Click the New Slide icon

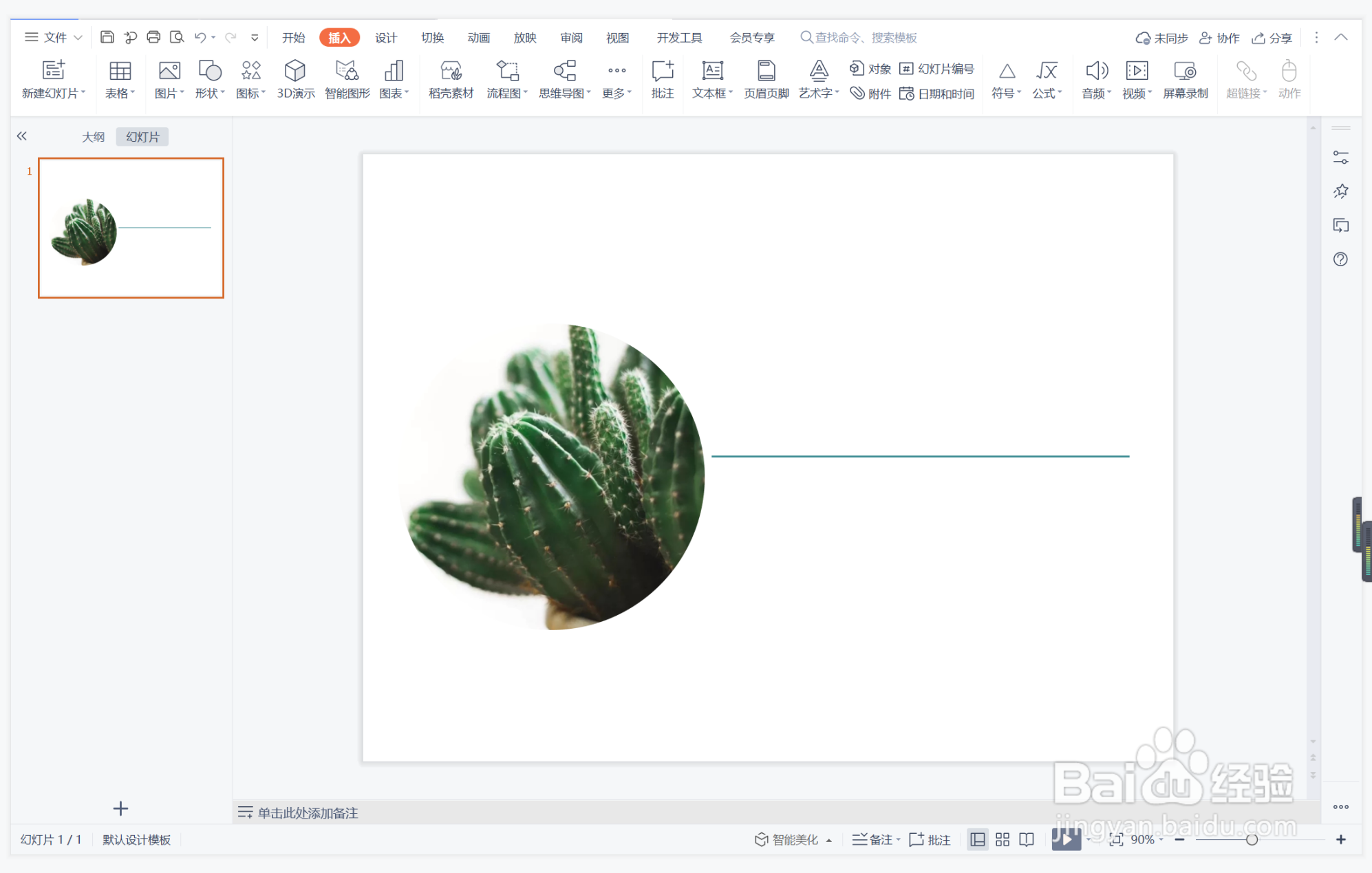pyautogui.click(x=53, y=70)
